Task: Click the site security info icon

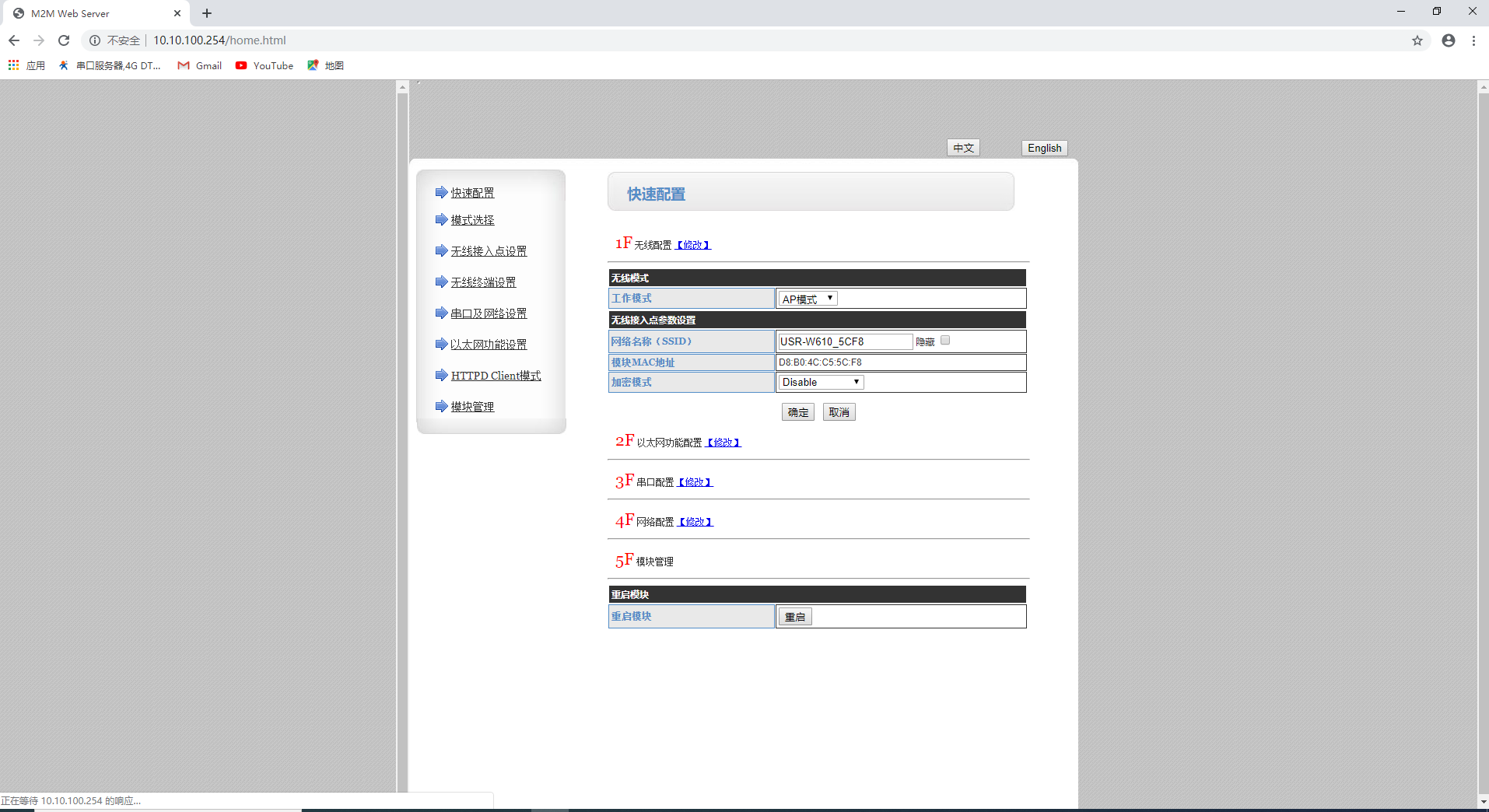Action: click(x=95, y=40)
